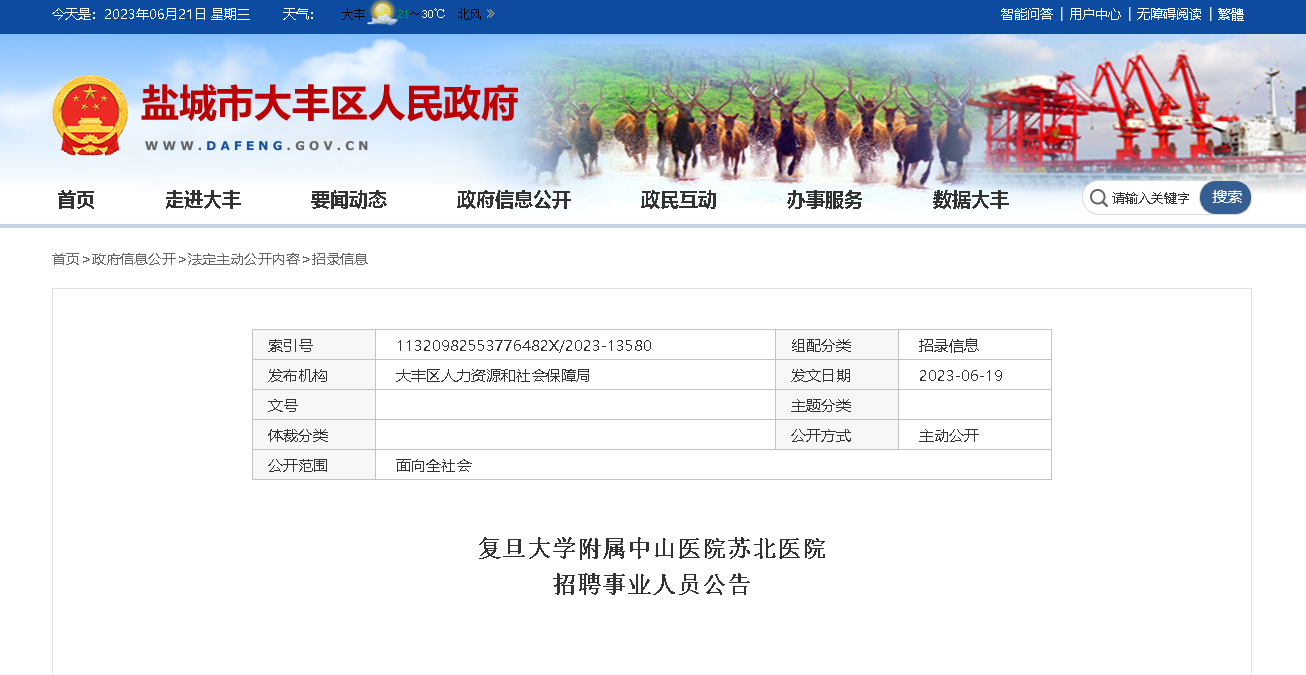This screenshot has height=675, width=1306.
Task: Click the magnifier icon in search box
Action: (x=1099, y=198)
